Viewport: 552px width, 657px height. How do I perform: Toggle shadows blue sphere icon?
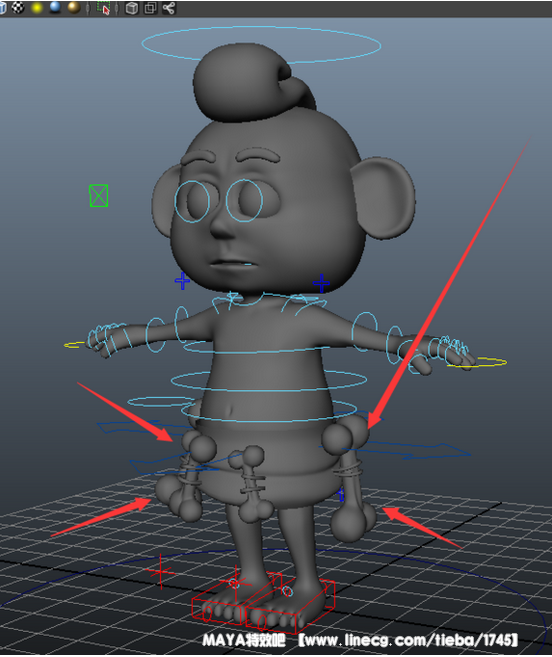[x=55, y=7]
